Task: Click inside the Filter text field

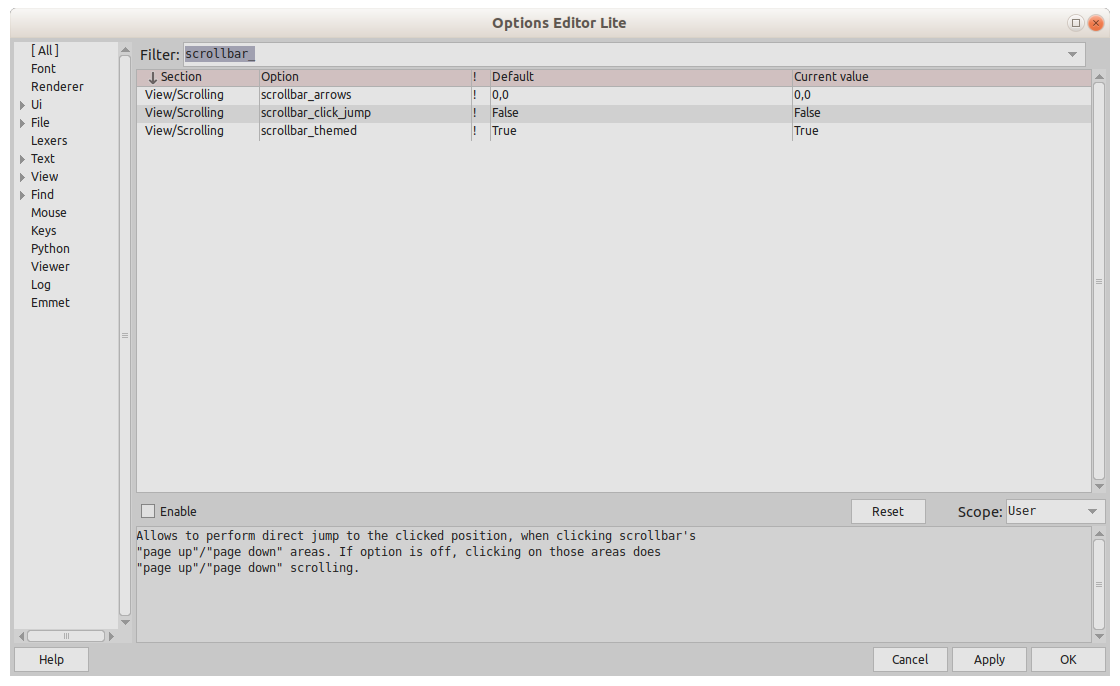Action: point(621,54)
